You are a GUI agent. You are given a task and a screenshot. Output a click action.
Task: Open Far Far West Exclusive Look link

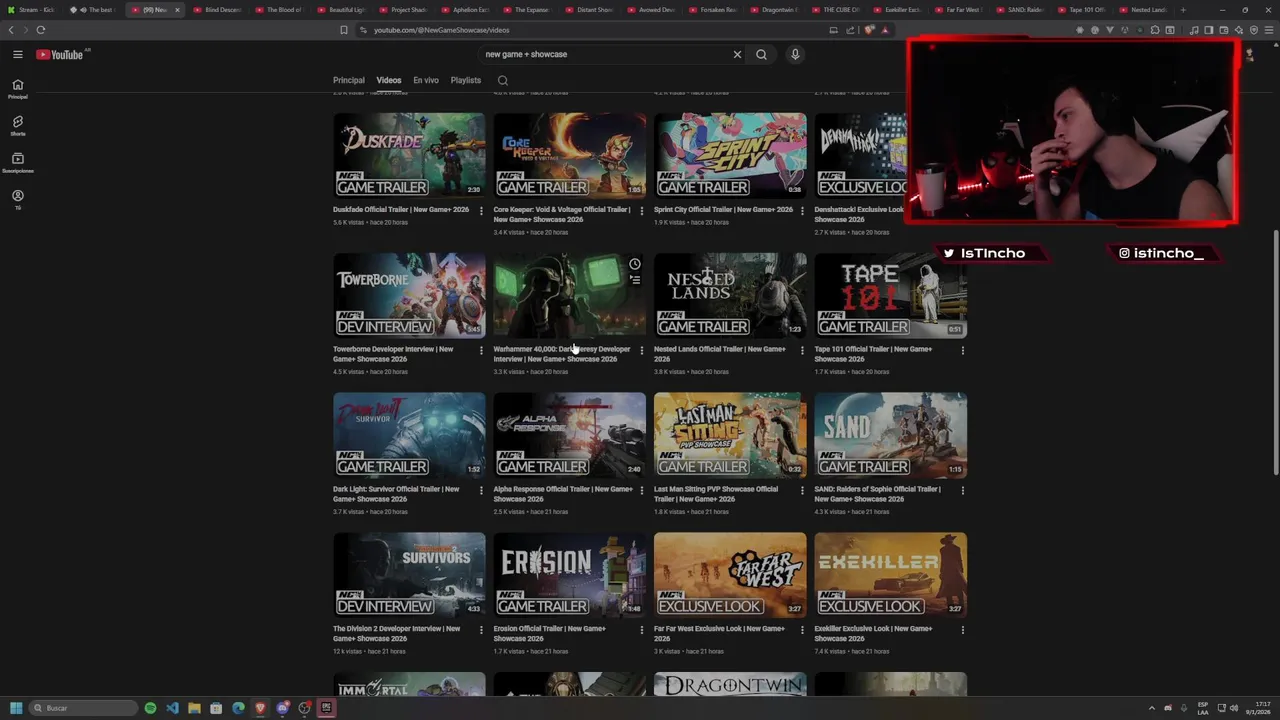click(720, 634)
